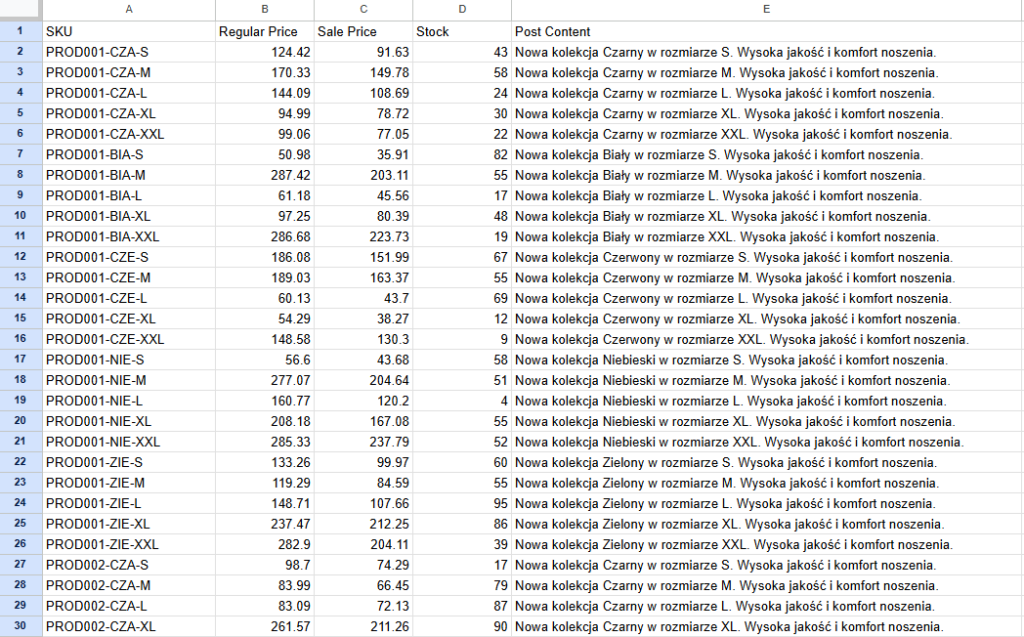This screenshot has height=637, width=1024.
Task: Select column D header
Action: 461,10
